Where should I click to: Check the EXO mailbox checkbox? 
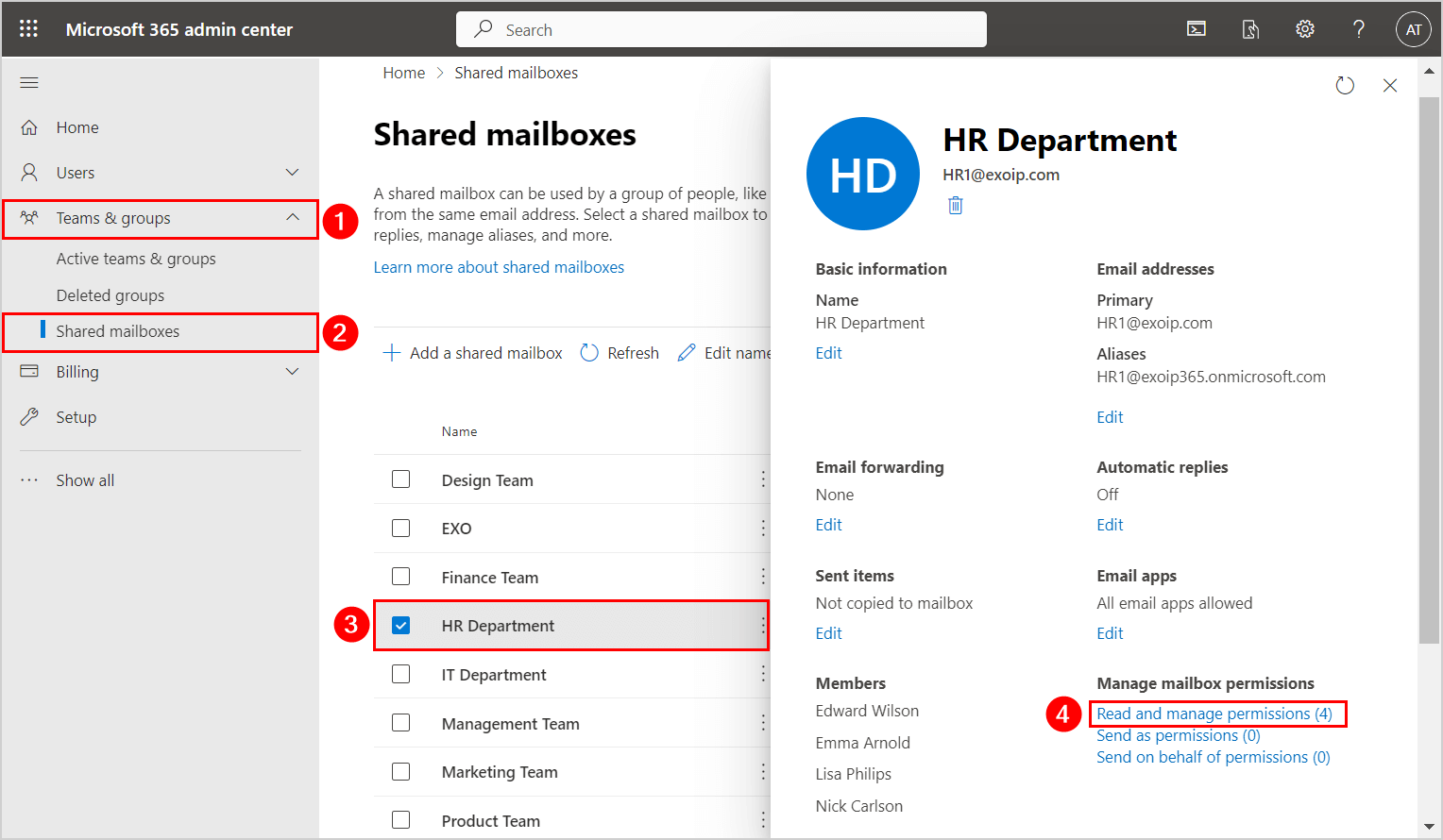[401, 528]
